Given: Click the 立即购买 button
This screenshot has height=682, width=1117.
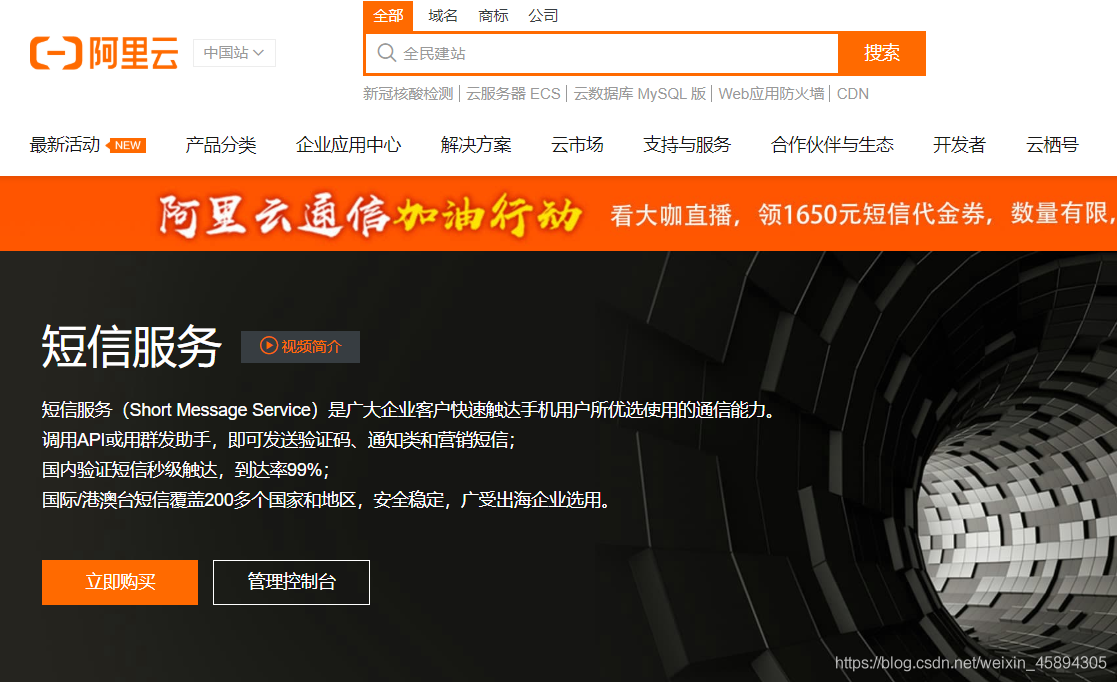Looking at the screenshot, I should click(120, 582).
